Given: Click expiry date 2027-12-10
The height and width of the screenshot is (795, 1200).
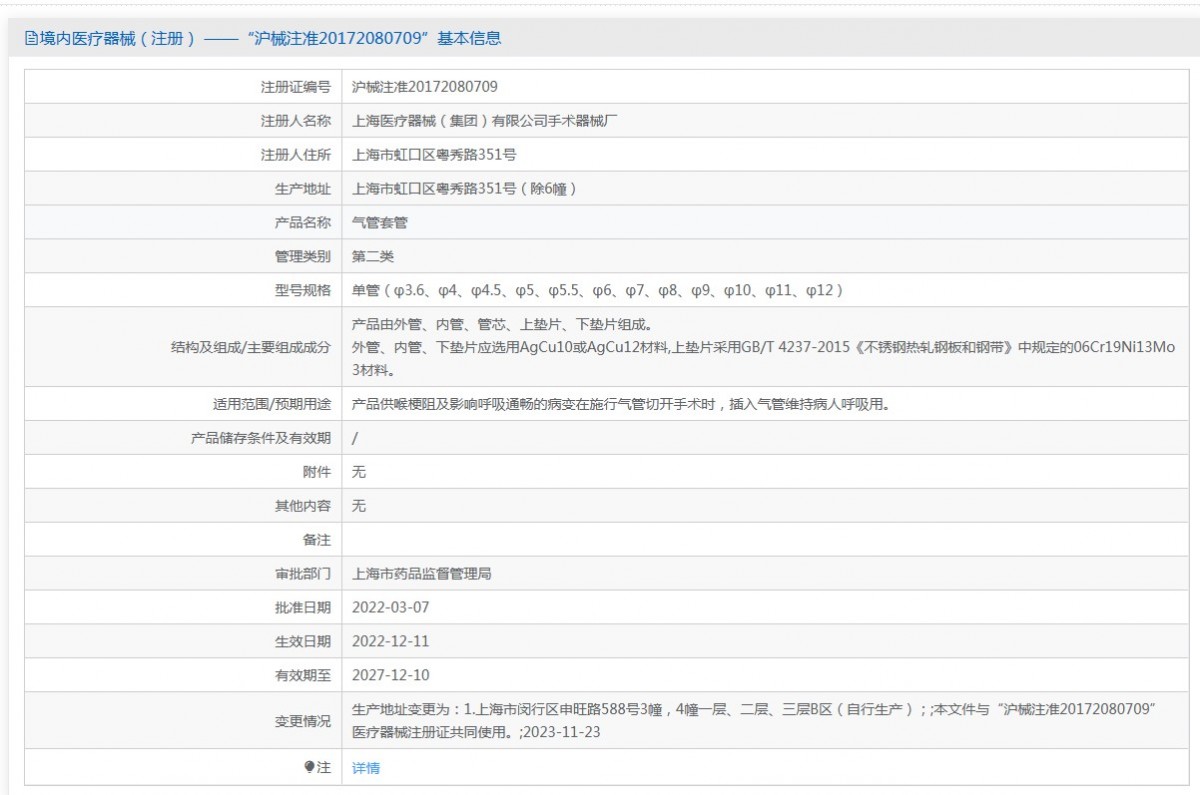Looking at the screenshot, I should point(391,675).
